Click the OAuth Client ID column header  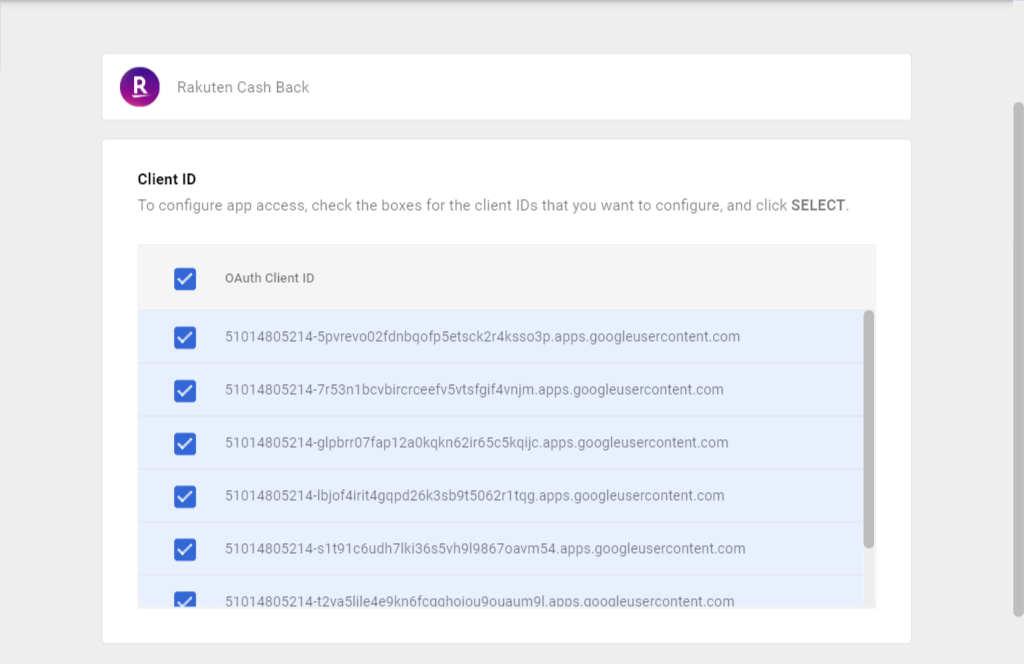click(270, 278)
